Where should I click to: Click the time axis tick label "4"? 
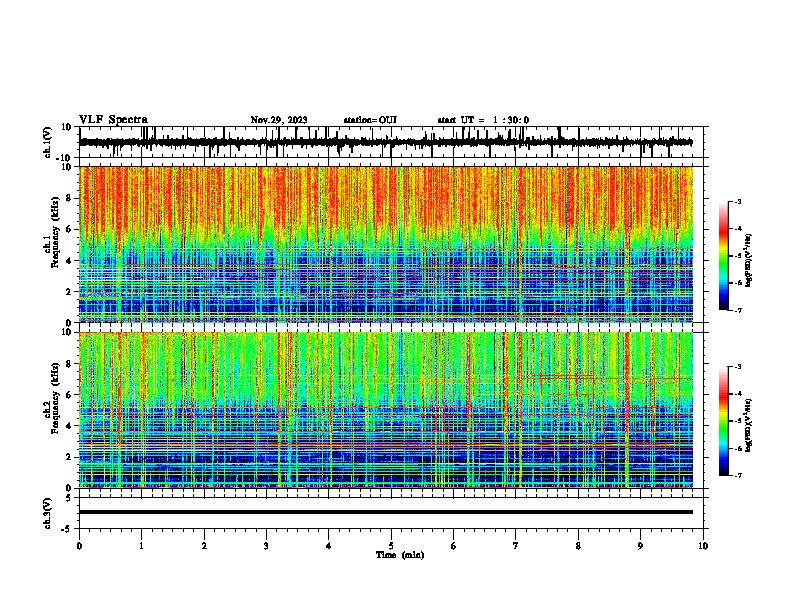[329, 546]
